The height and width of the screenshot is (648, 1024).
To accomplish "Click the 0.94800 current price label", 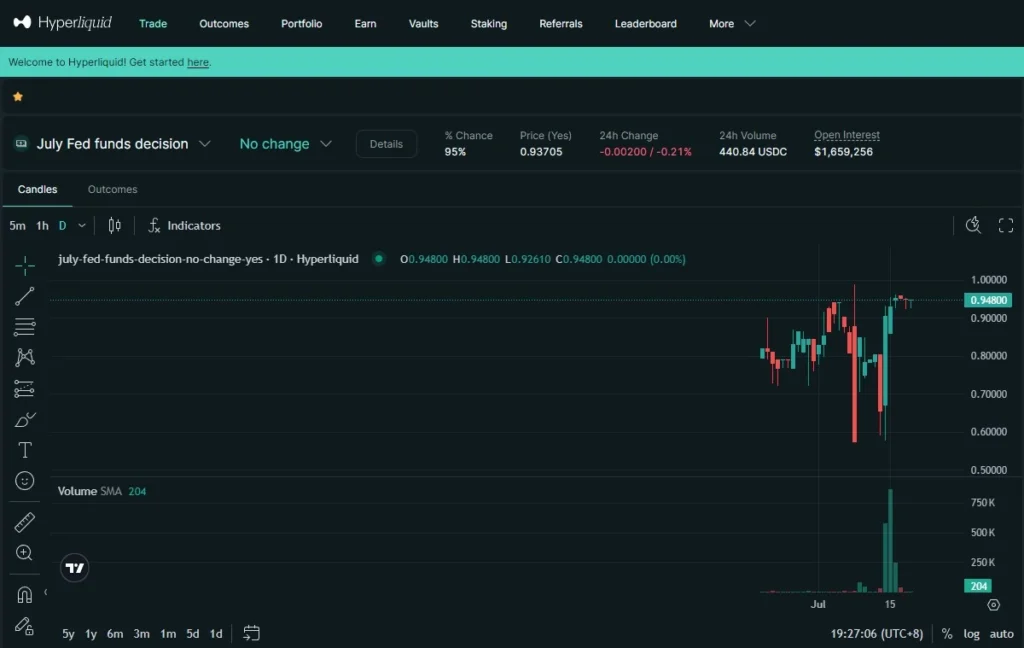I will point(988,300).
